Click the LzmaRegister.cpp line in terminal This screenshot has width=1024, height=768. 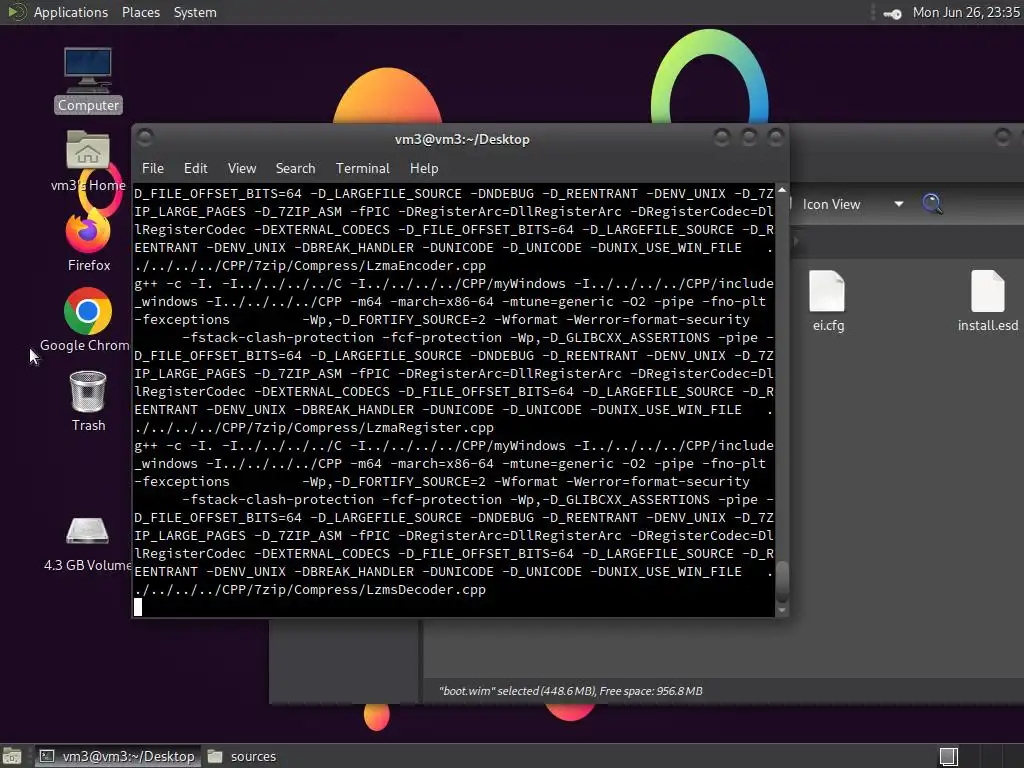pos(314,428)
